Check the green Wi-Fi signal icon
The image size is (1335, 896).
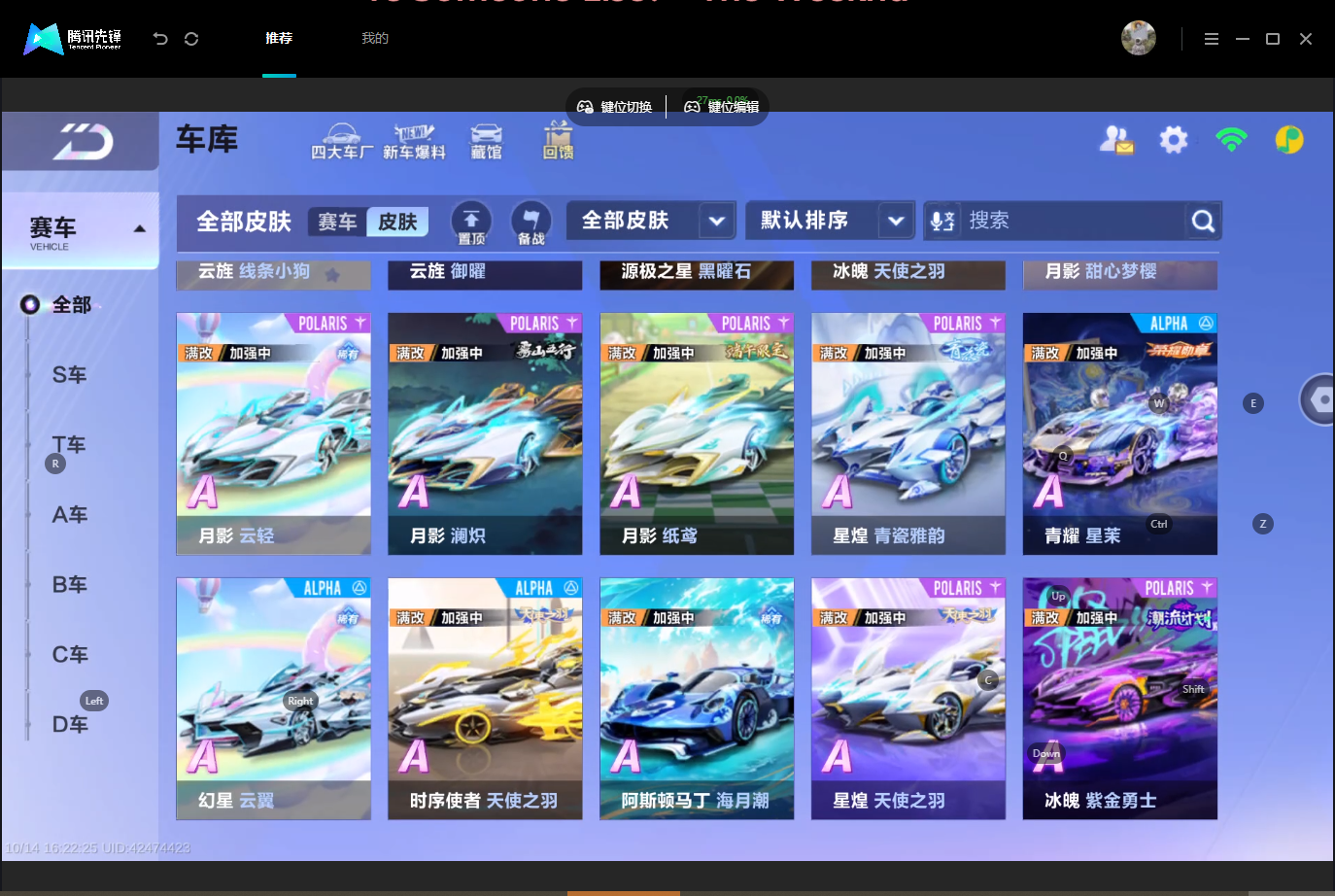(1231, 140)
